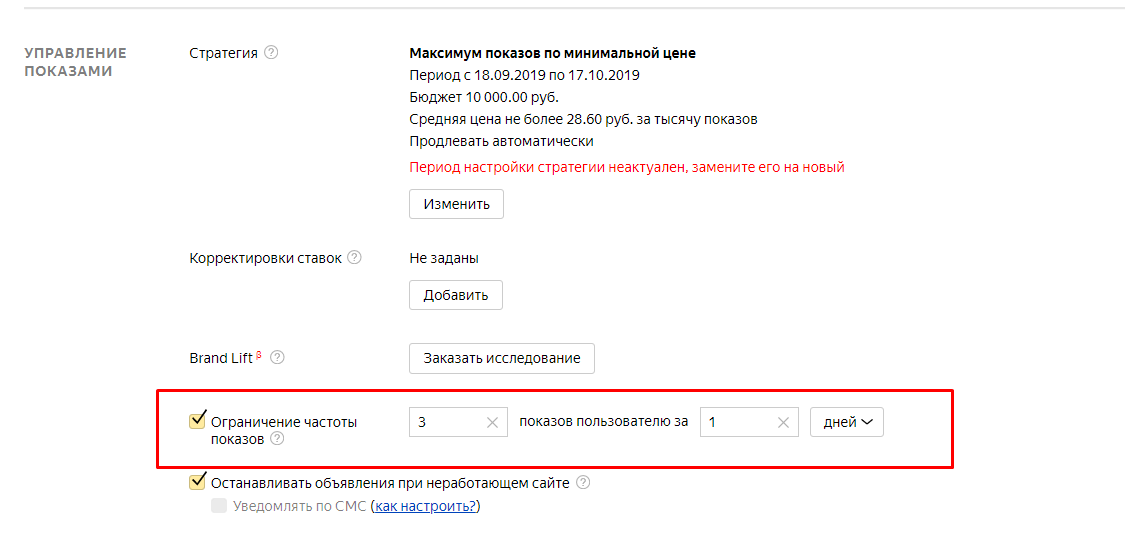Open help icon beside Корректировки ставок
The height and width of the screenshot is (542, 1125).
point(354,258)
